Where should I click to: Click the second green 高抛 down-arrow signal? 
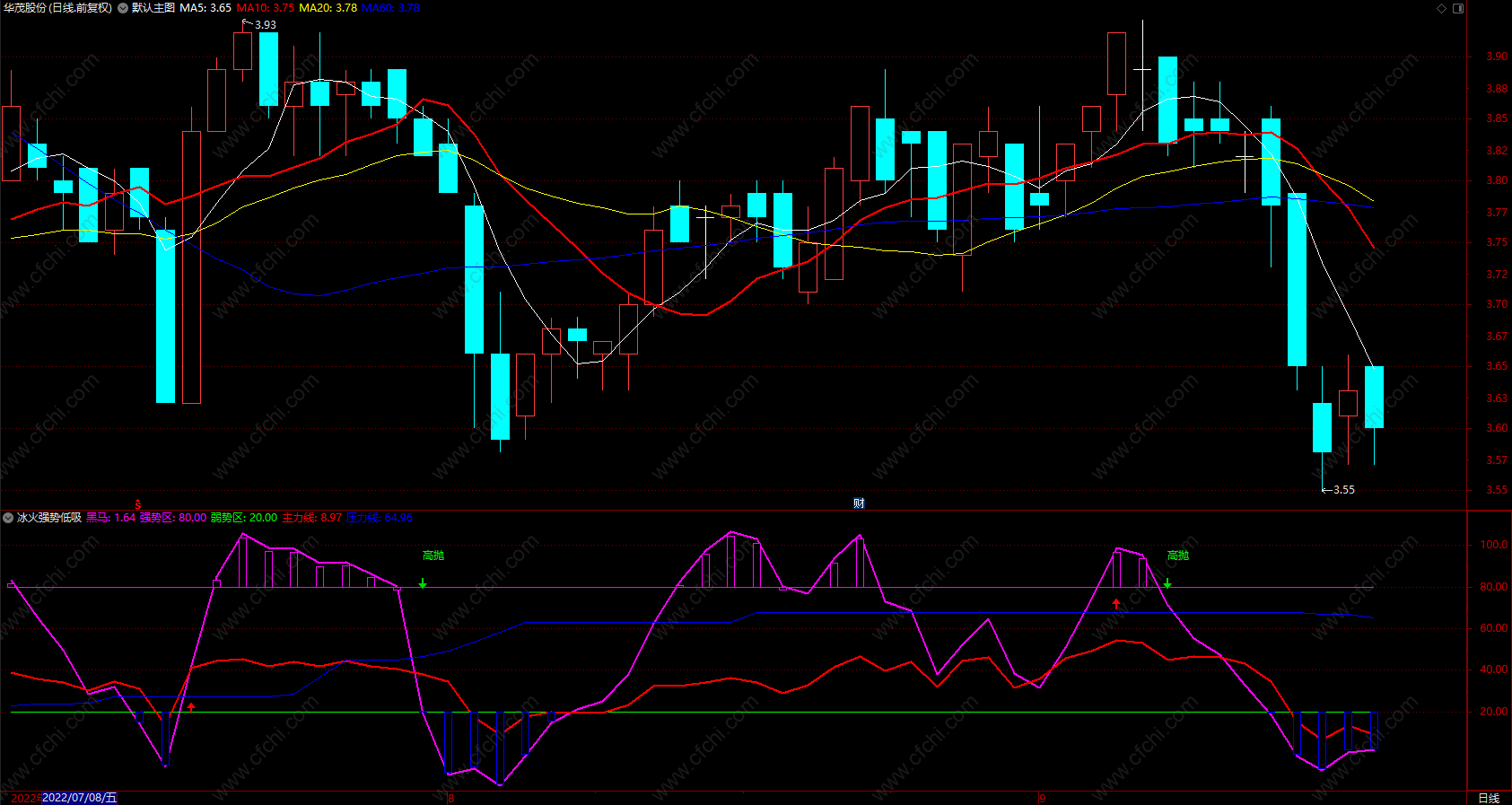point(1167,583)
